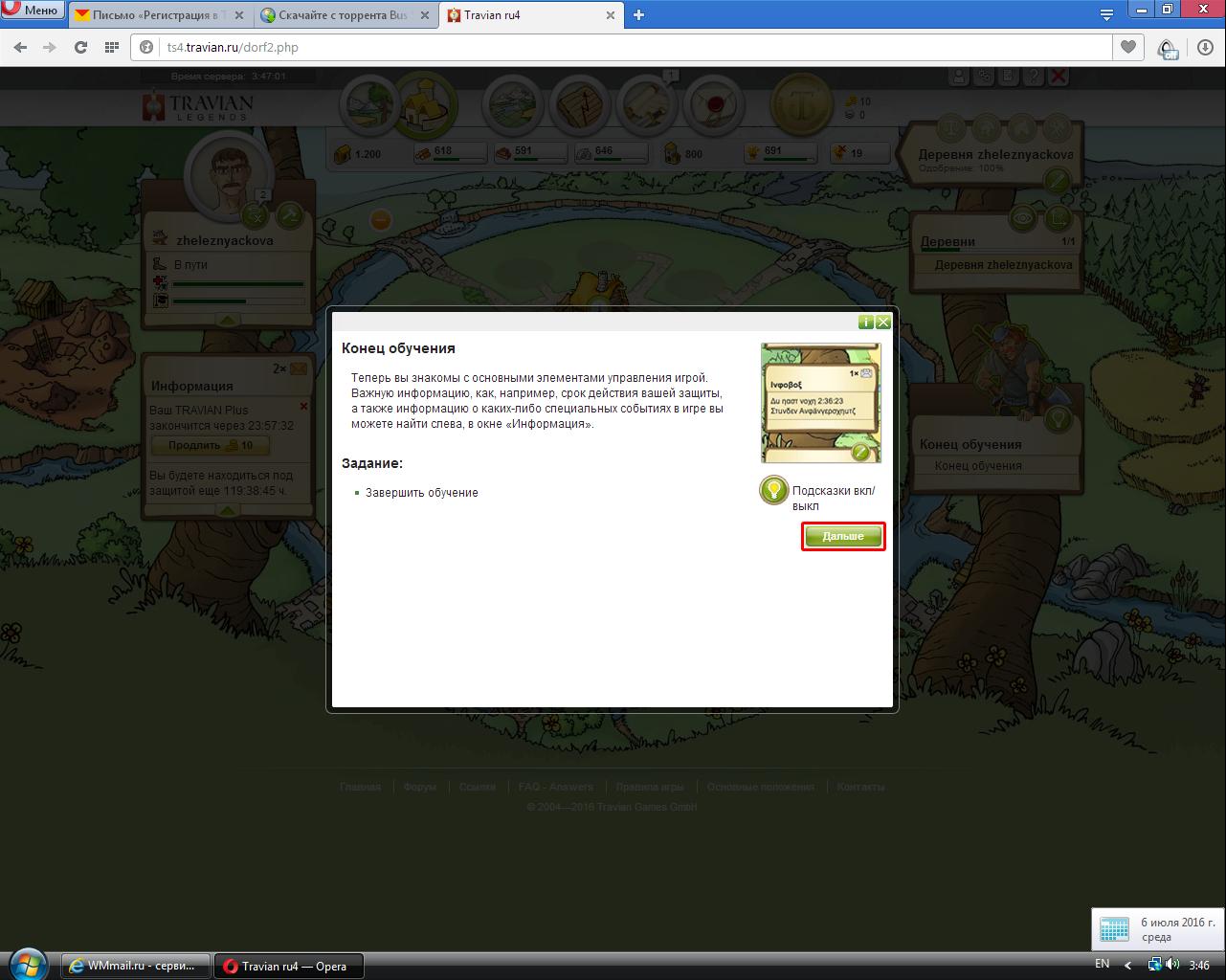Click the gold coin shop icon
The image size is (1226, 980).
(x=801, y=104)
